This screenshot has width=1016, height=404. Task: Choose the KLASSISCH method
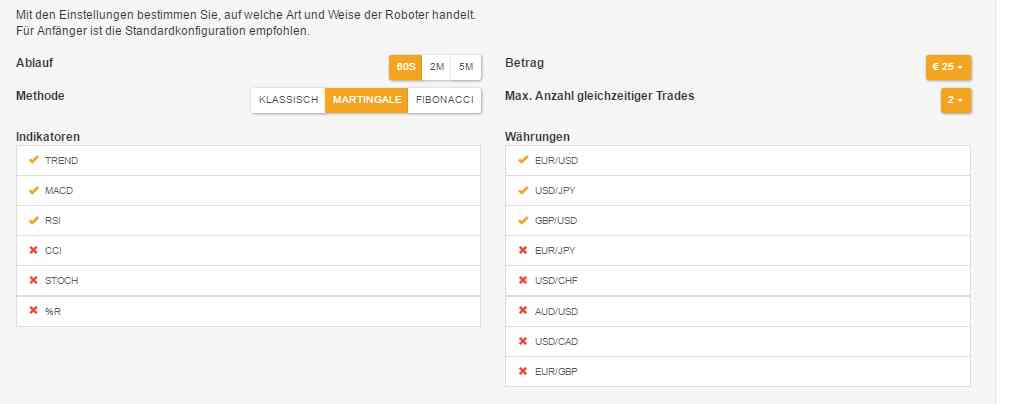pyautogui.click(x=288, y=100)
